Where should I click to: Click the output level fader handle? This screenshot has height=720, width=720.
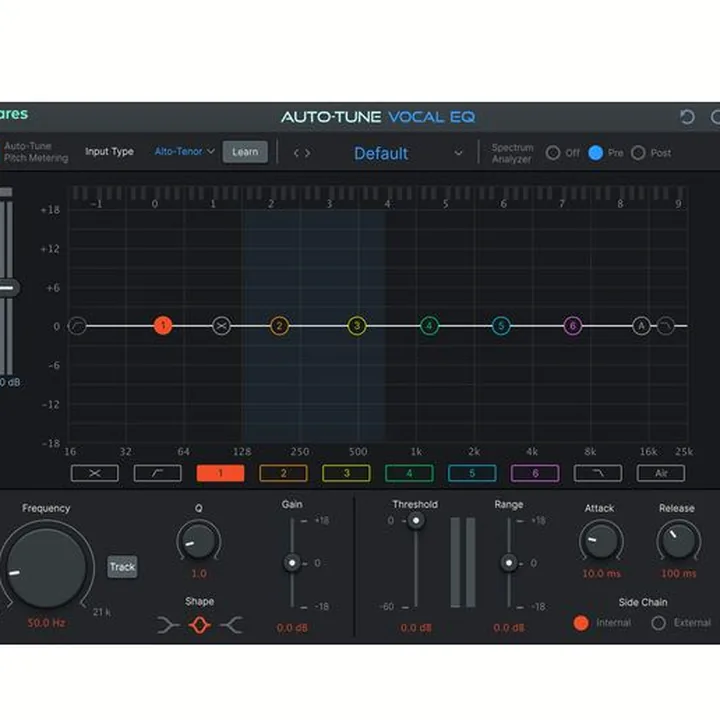coord(7,288)
